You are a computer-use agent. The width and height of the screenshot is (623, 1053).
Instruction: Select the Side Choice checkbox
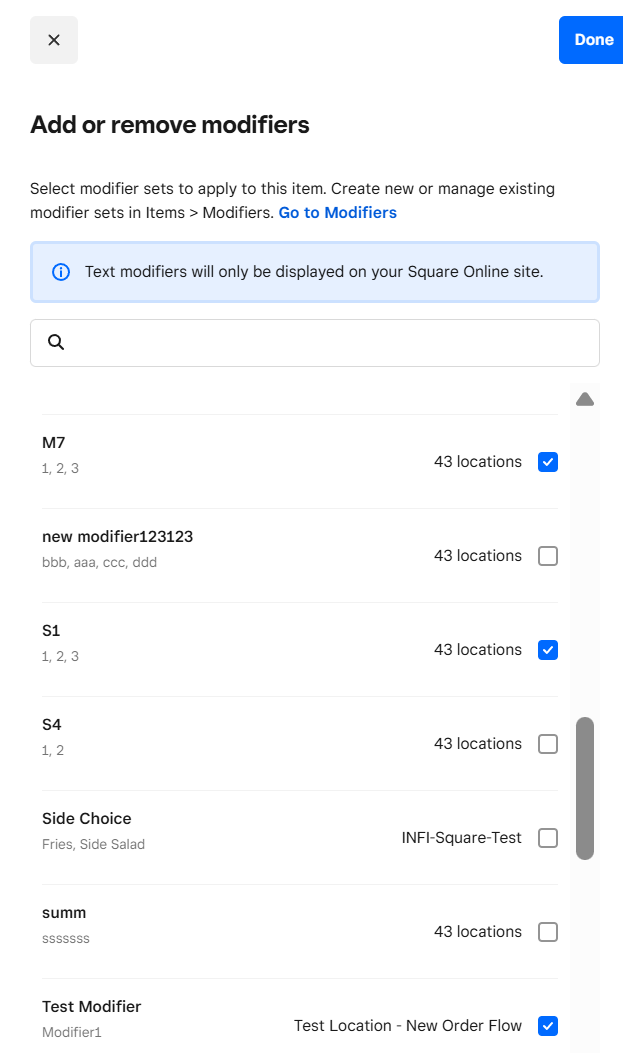(x=548, y=838)
